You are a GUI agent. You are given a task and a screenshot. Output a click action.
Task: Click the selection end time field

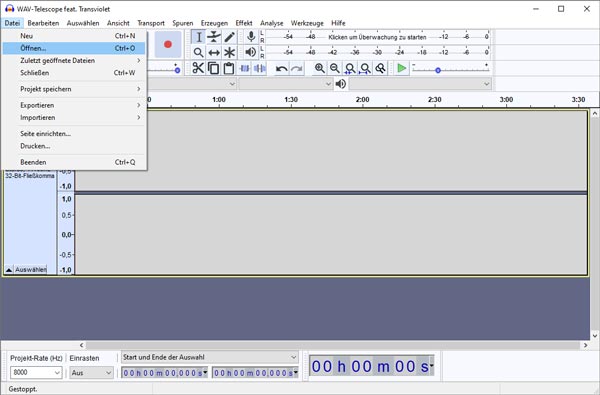(x=255, y=372)
